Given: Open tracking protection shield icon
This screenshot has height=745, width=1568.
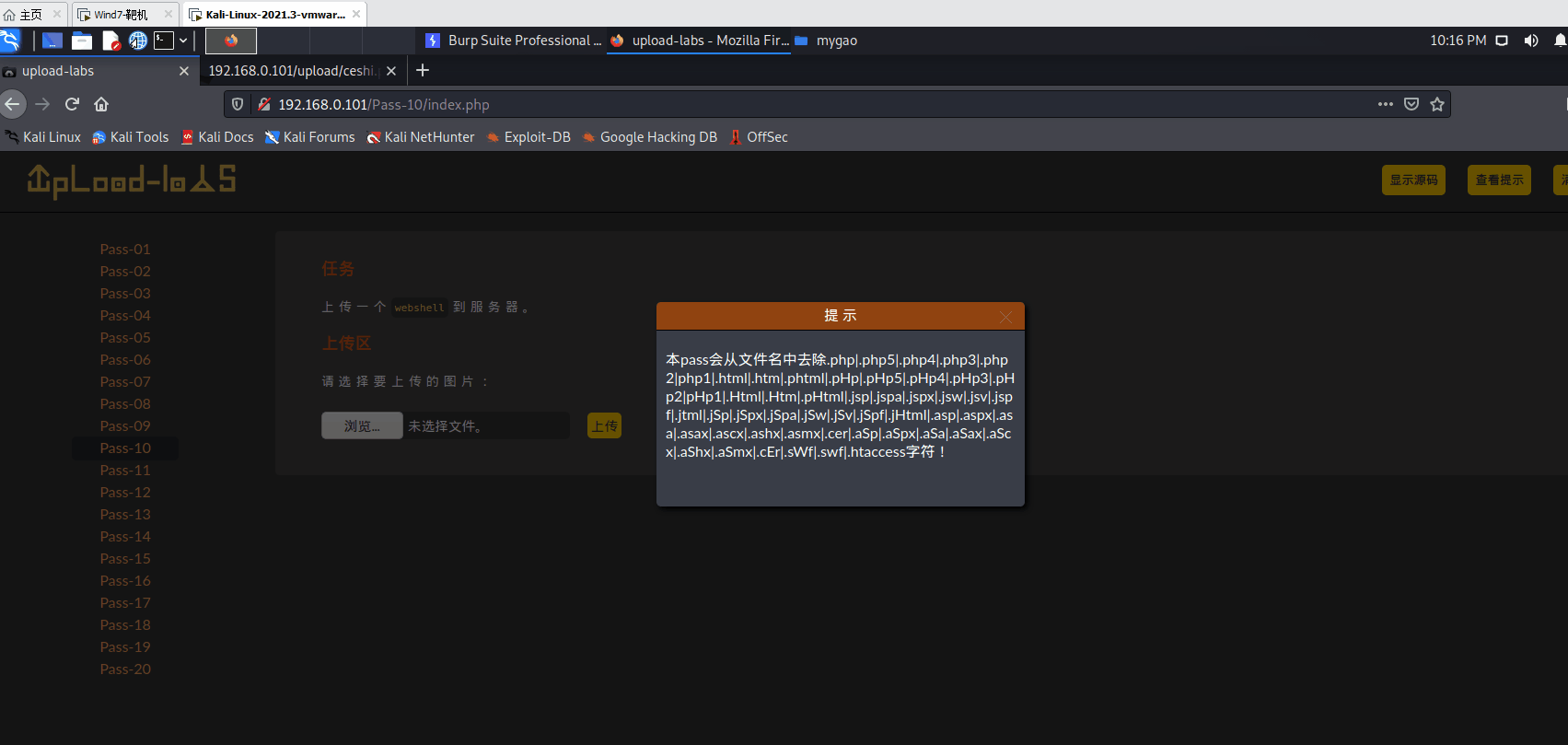Looking at the screenshot, I should tap(238, 104).
